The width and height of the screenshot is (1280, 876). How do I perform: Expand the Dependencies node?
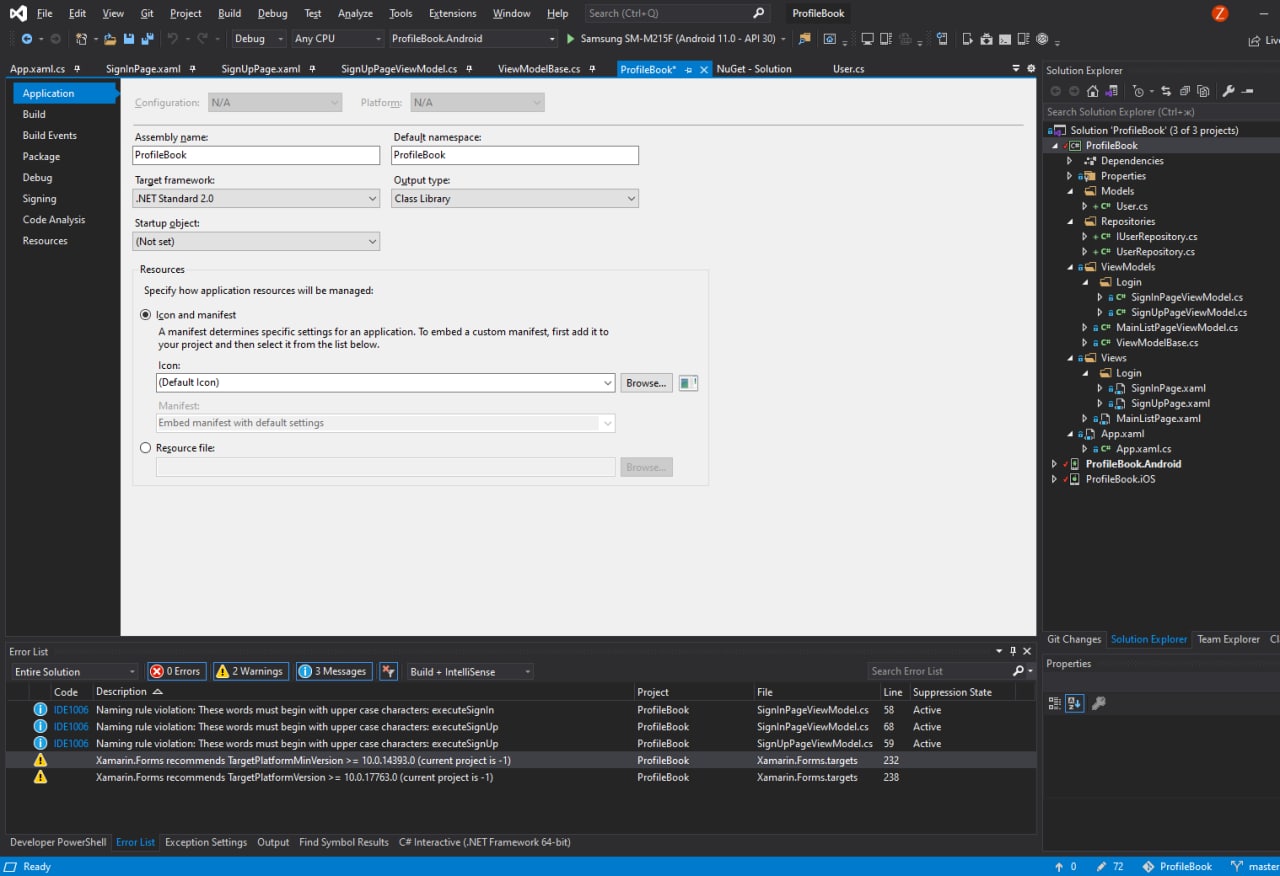click(1069, 161)
